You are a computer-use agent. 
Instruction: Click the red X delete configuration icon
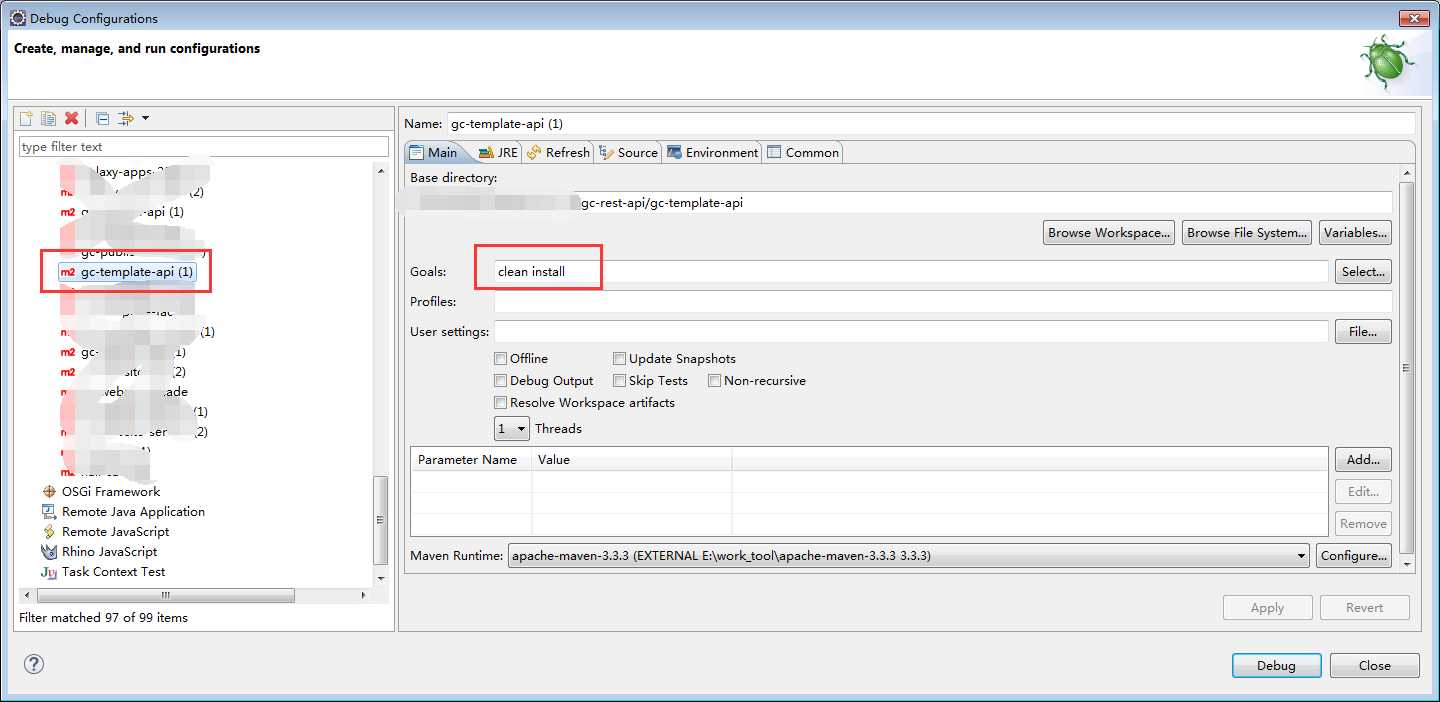click(71, 118)
